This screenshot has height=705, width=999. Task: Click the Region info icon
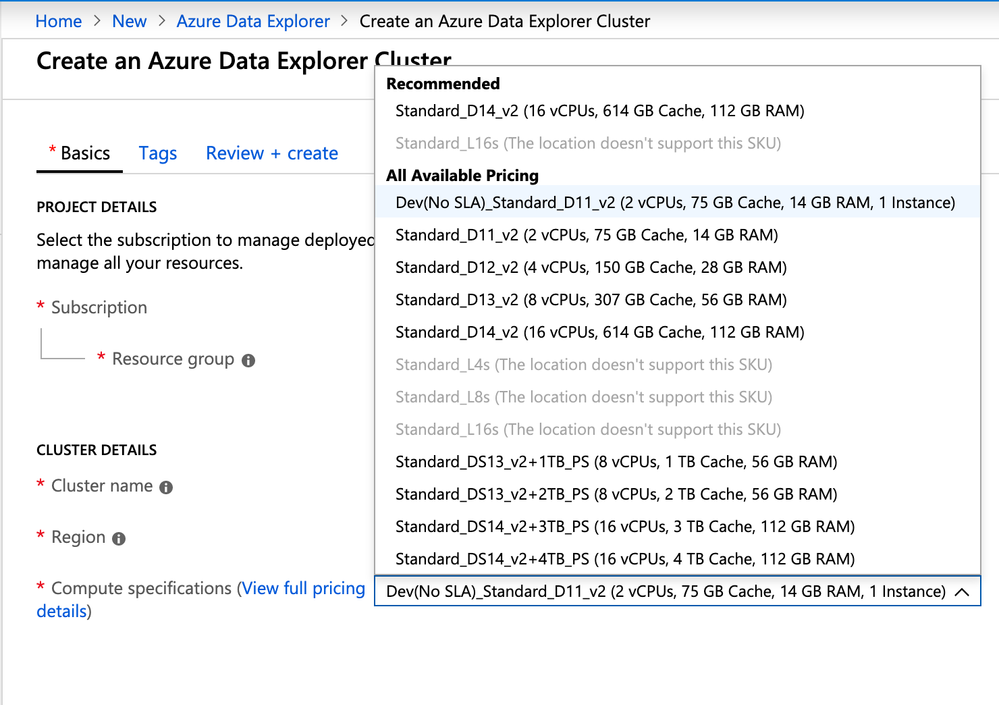pyautogui.click(x=119, y=539)
